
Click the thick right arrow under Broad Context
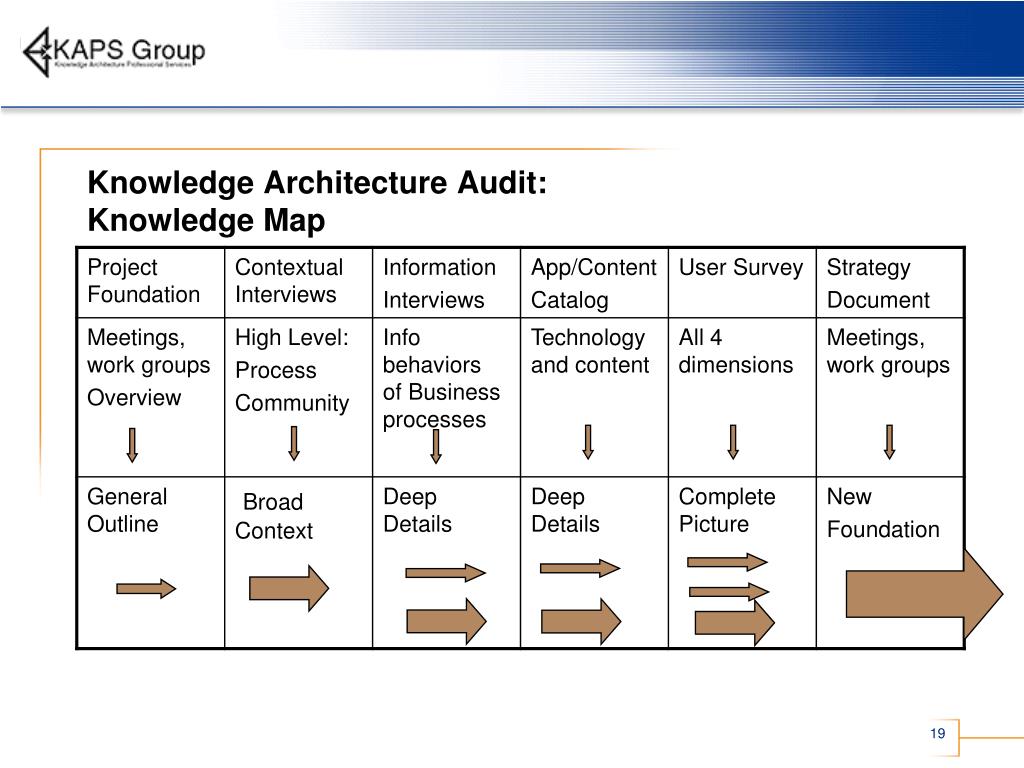(289, 588)
